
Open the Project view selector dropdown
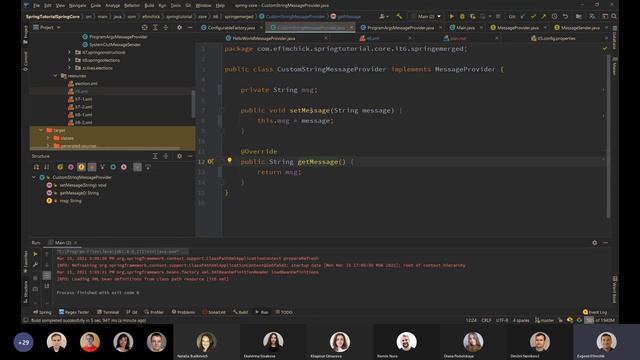(47, 27)
